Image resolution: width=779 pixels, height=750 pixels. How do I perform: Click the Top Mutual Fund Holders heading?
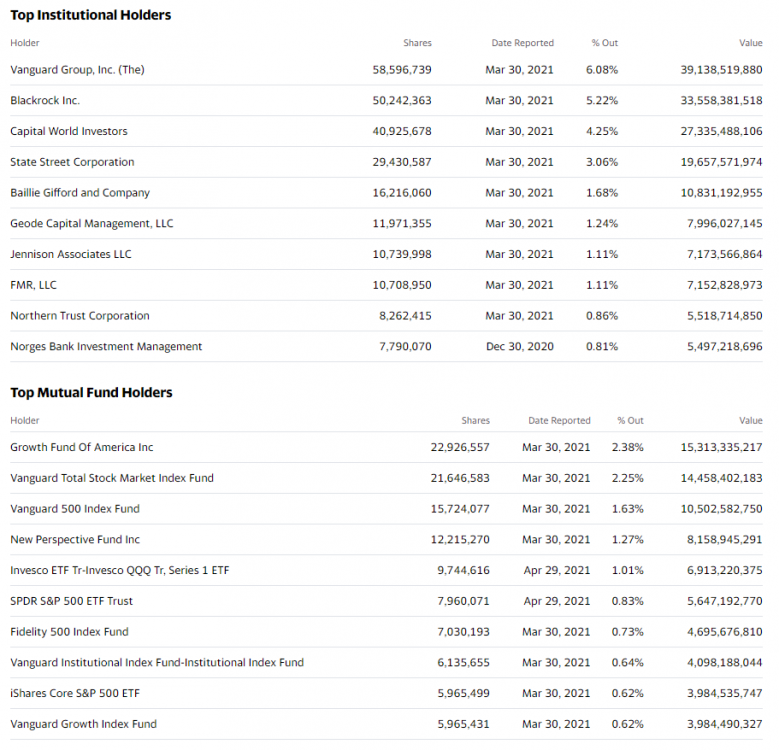click(91, 393)
